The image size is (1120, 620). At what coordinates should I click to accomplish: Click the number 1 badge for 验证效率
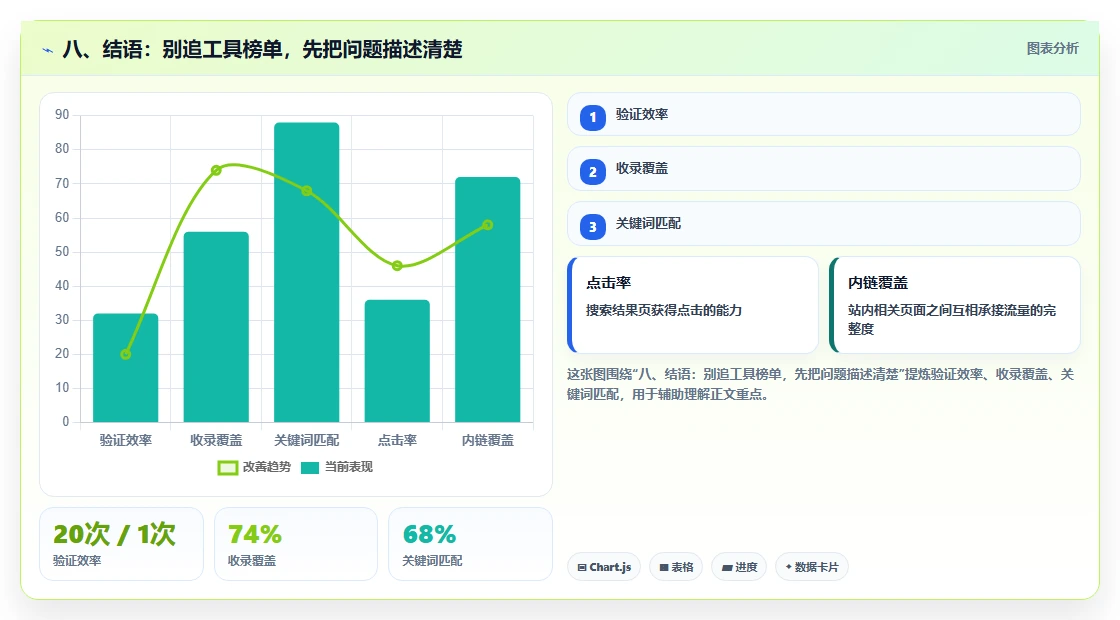[x=593, y=117]
